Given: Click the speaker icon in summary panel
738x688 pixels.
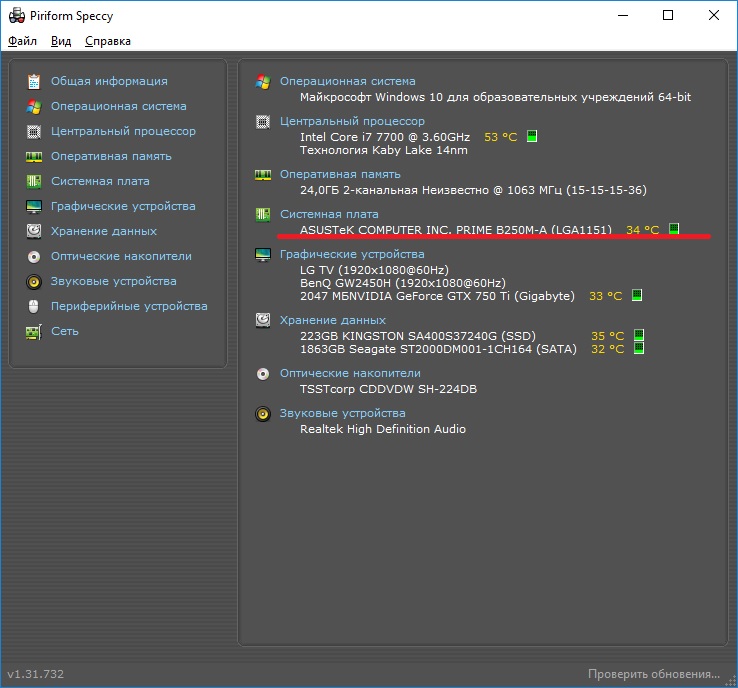Looking at the screenshot, I should (263, 414).
